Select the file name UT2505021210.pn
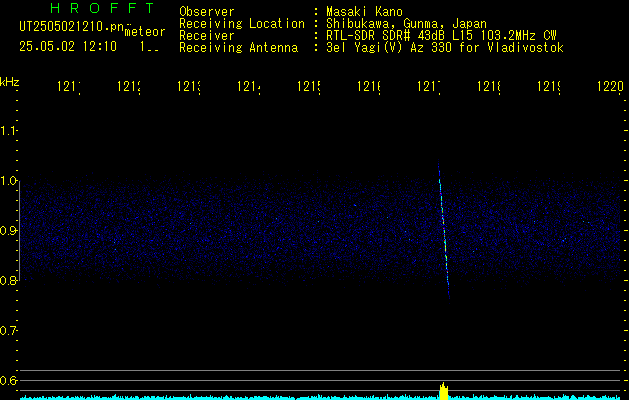629x400 pixels. (72, 26)
